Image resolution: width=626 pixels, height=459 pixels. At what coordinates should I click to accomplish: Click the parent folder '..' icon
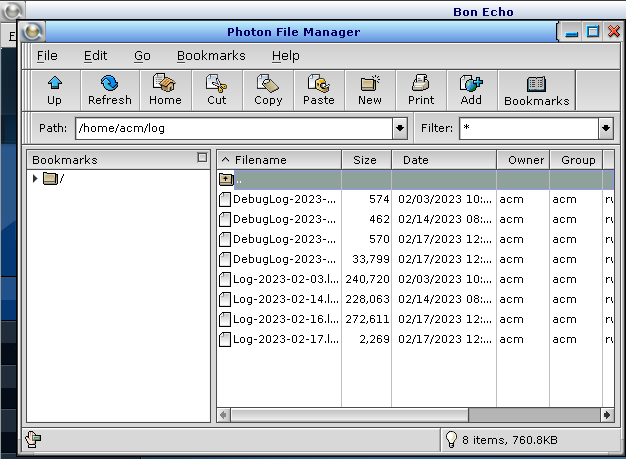point(226,180)
